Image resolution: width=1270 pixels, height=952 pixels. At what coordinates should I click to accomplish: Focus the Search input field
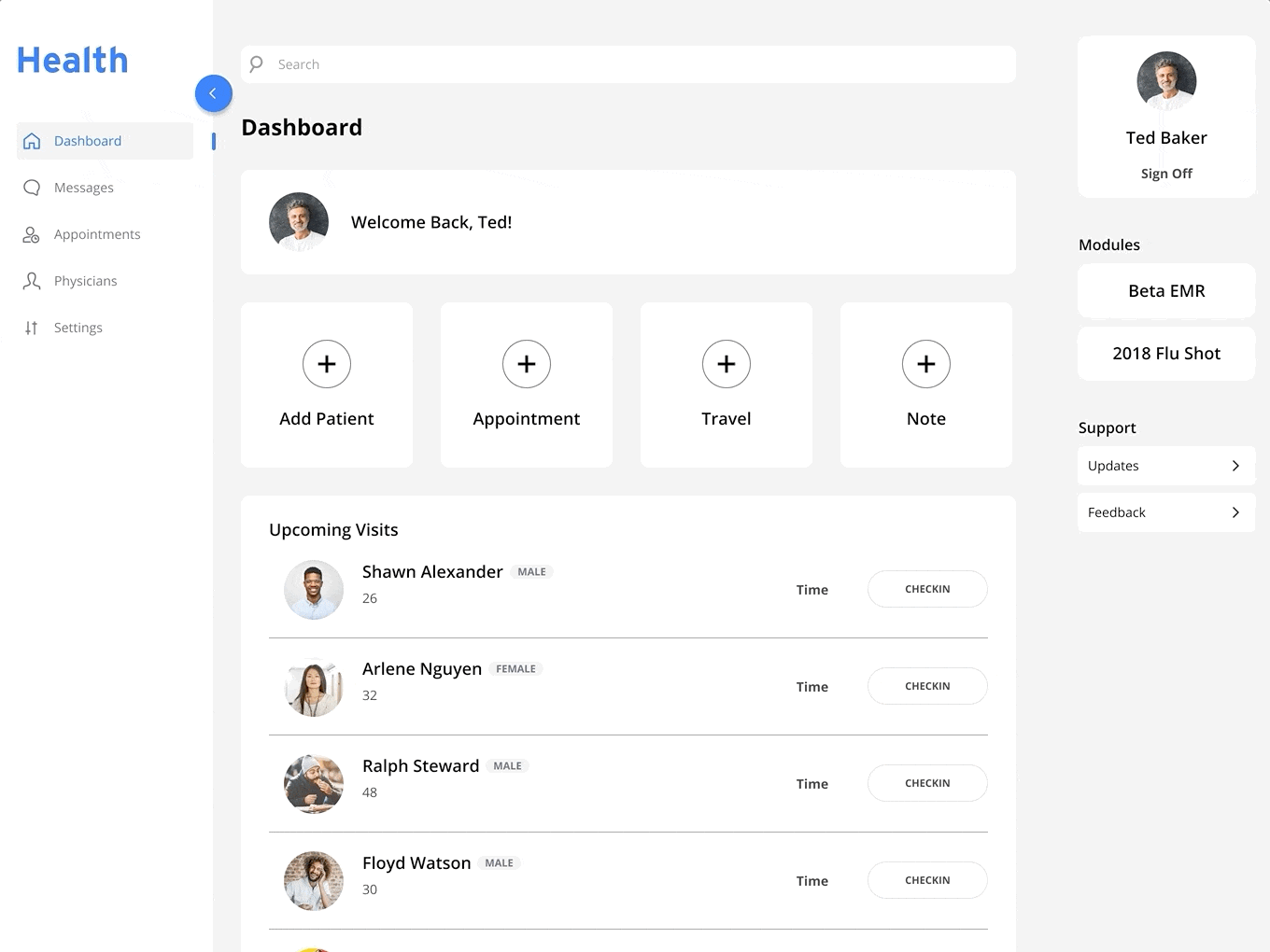click(635, 64)
